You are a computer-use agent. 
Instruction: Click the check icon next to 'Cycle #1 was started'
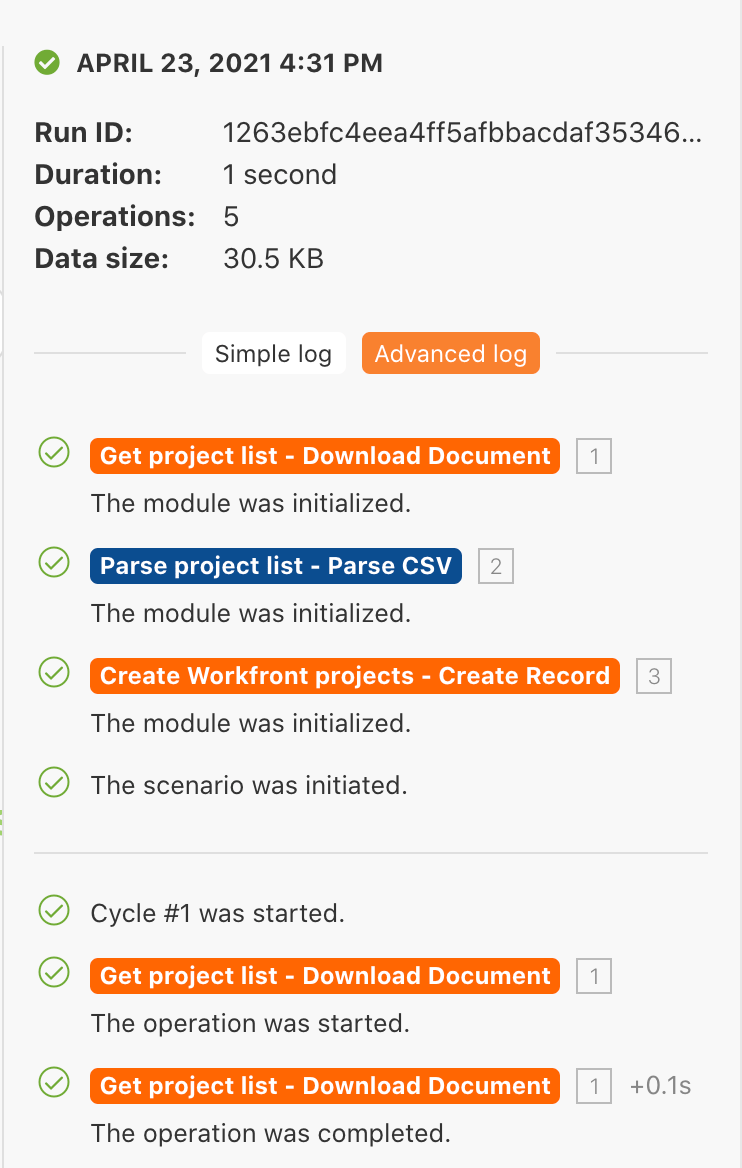pos(53,910)
